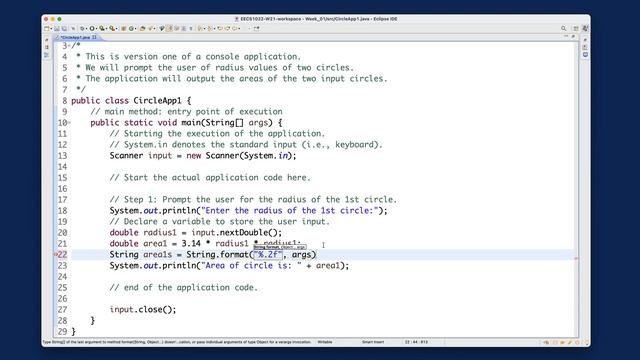The image size is (640, 360).
Task: Click "public class CircleApp1 {" on line 8
Action: click(x=131, y=100)
